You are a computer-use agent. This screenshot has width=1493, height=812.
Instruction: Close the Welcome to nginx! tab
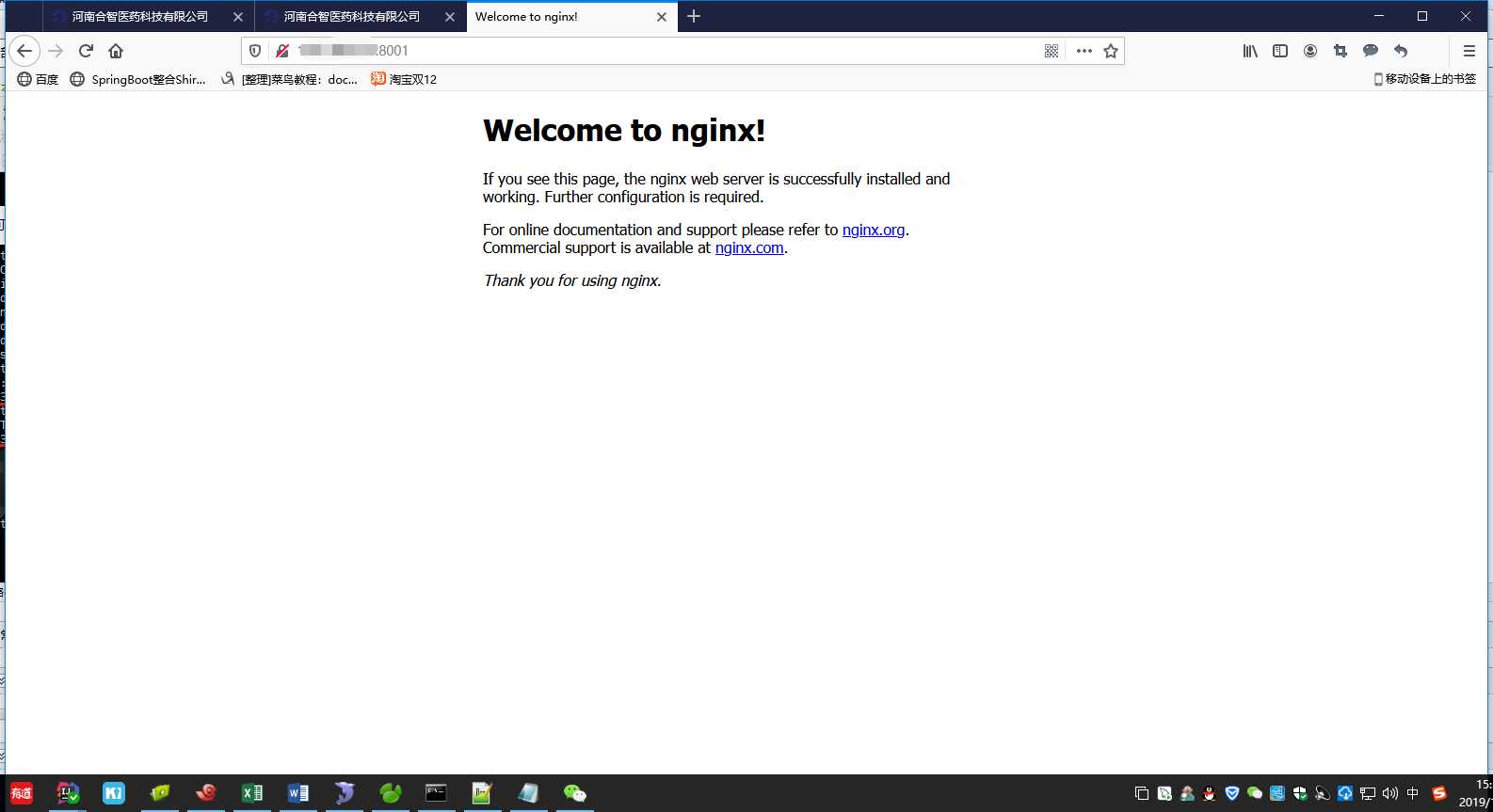point(662,17)
